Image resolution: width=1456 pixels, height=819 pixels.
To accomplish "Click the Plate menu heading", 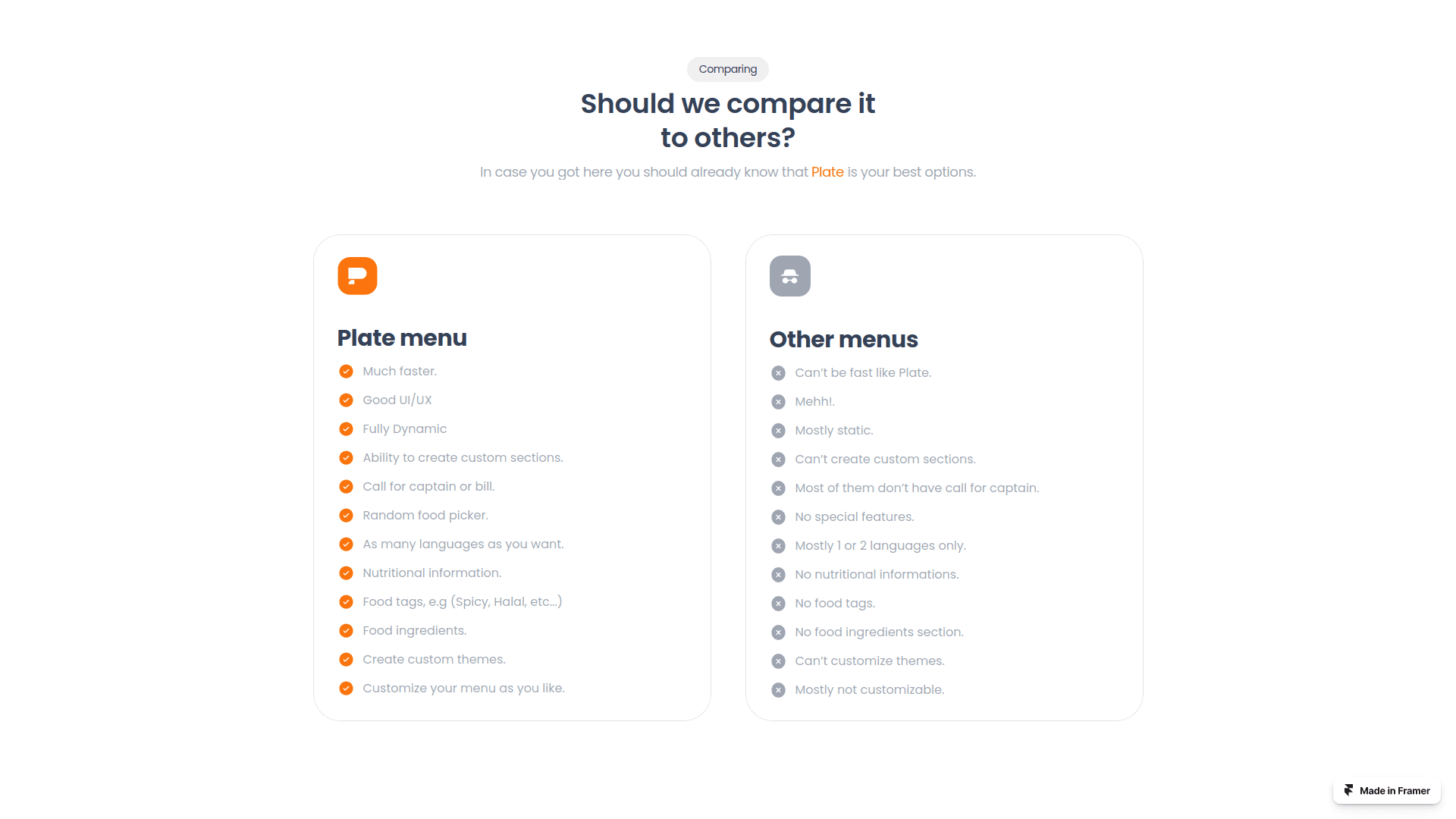I will pyautogui.click(x=402, y=338).
